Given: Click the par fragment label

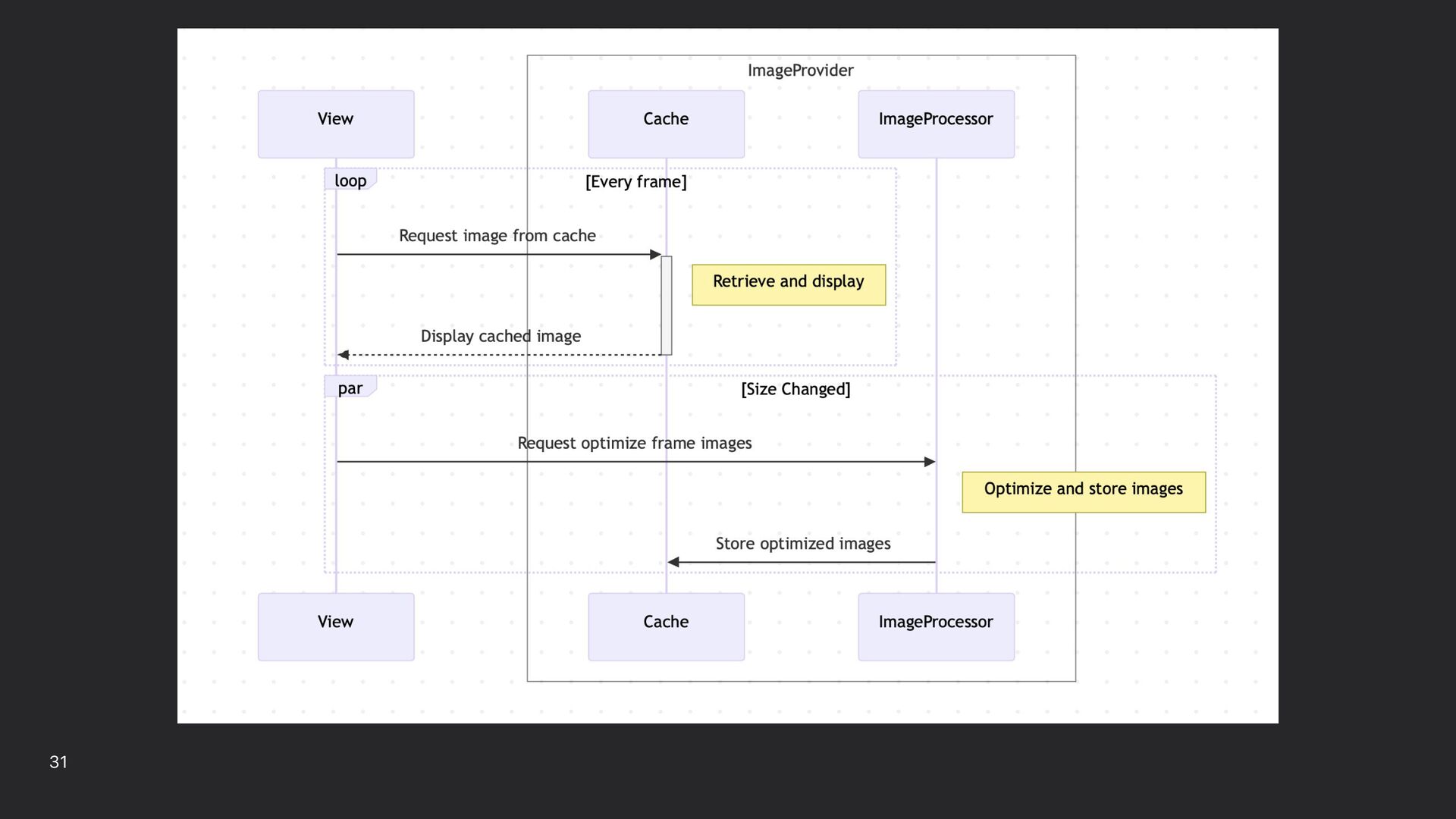Looking at the screenshot, I should [350, 388].
